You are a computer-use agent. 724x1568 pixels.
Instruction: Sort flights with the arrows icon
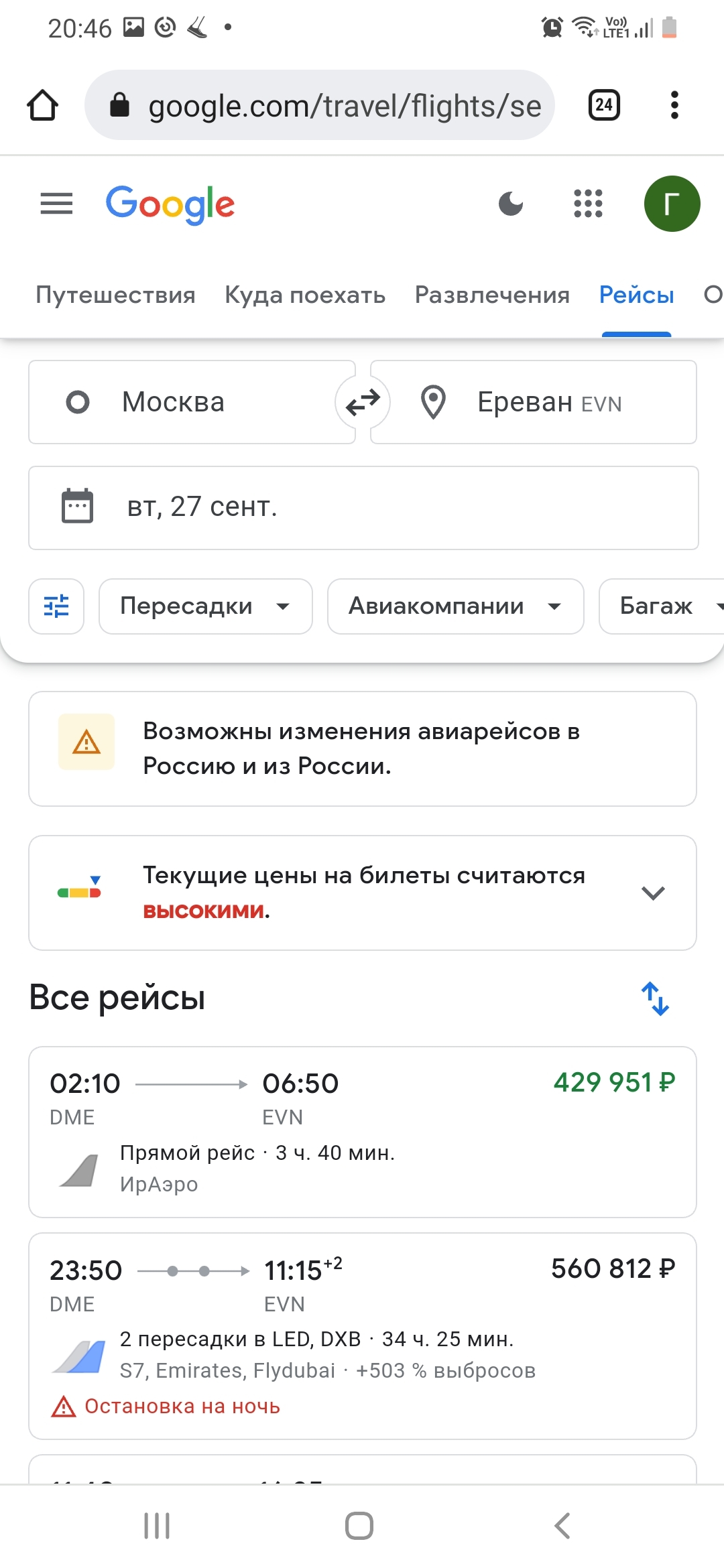pos(655,998)
